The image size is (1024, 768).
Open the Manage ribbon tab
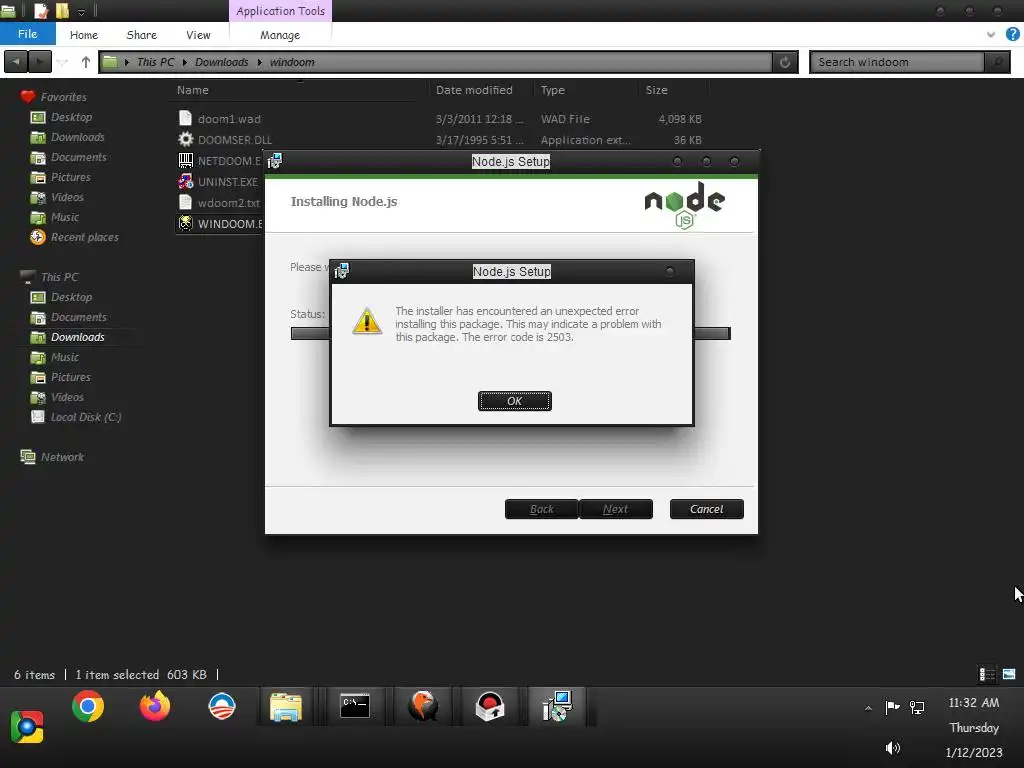pos(280,35)
